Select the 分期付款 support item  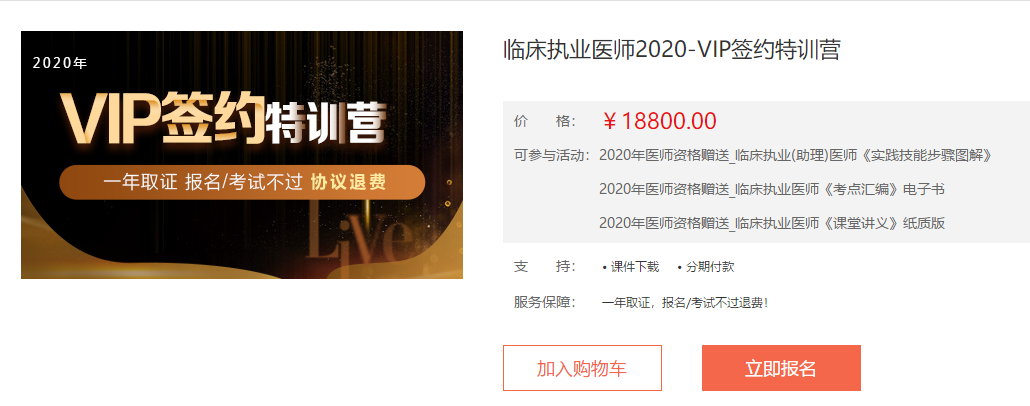(705, 267)
